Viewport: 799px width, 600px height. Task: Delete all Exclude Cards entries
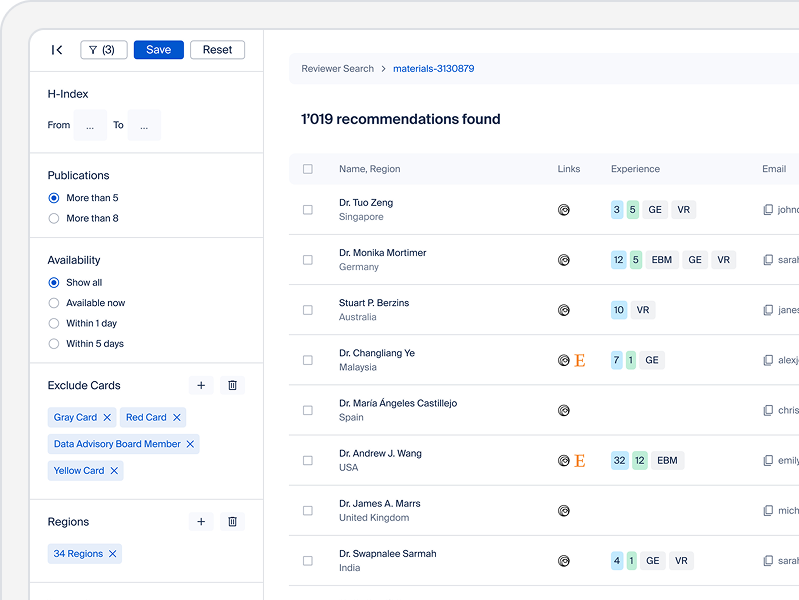click(232, 385)
